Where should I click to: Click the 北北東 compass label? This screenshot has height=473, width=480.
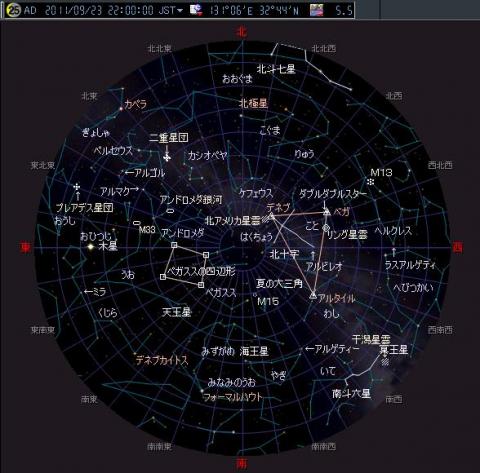click(x=160, y=49)
